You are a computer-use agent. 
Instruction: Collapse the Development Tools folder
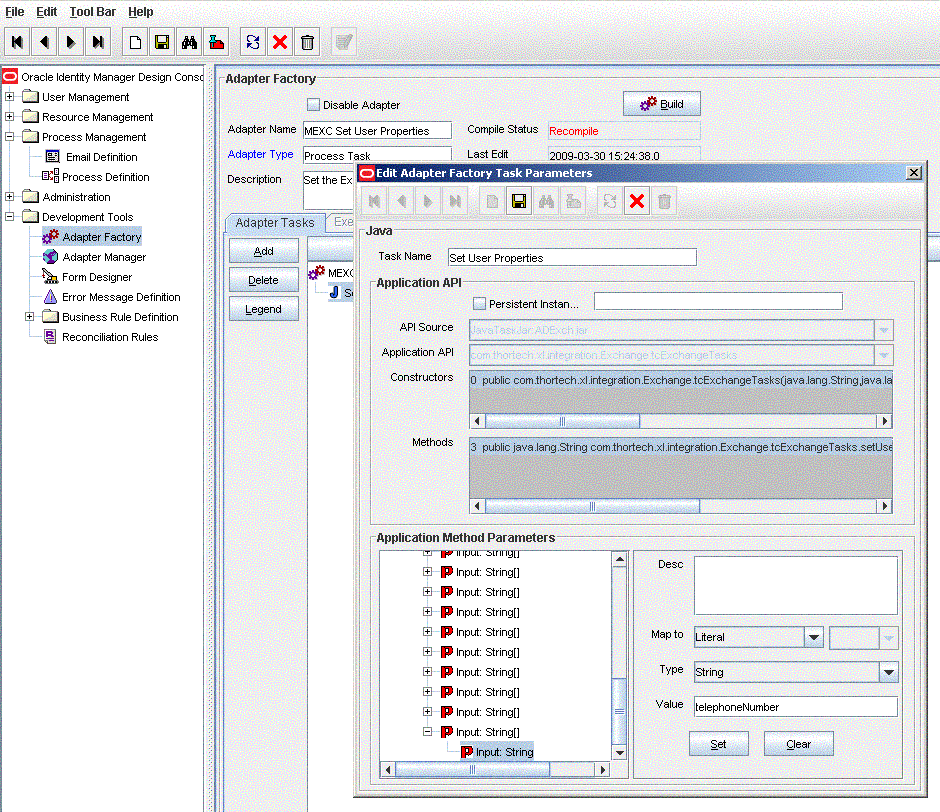tap(10, 216)
